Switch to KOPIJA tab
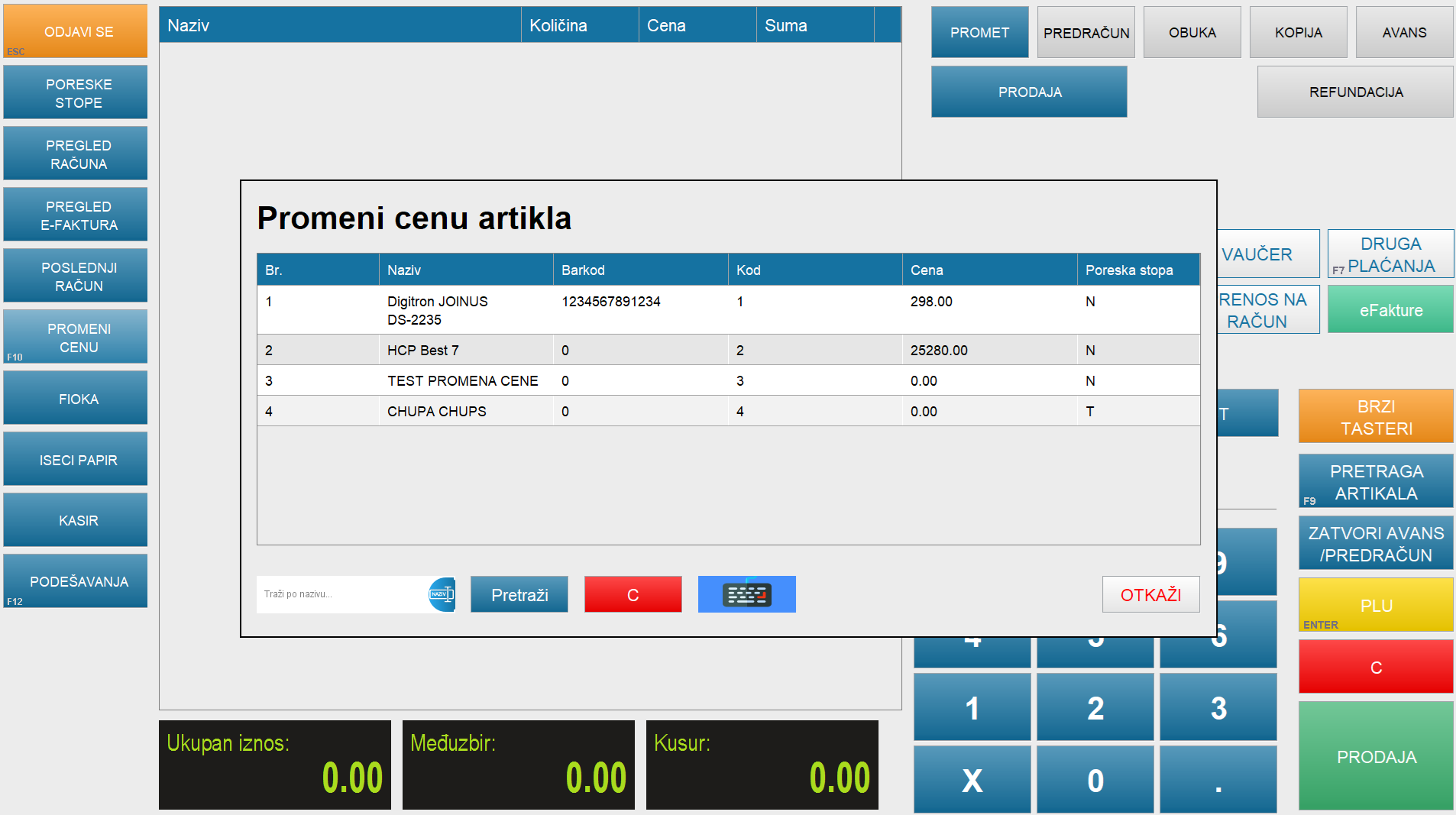Image resolution: width=1456 pixels, height=815 pixels. (1298, 32)
